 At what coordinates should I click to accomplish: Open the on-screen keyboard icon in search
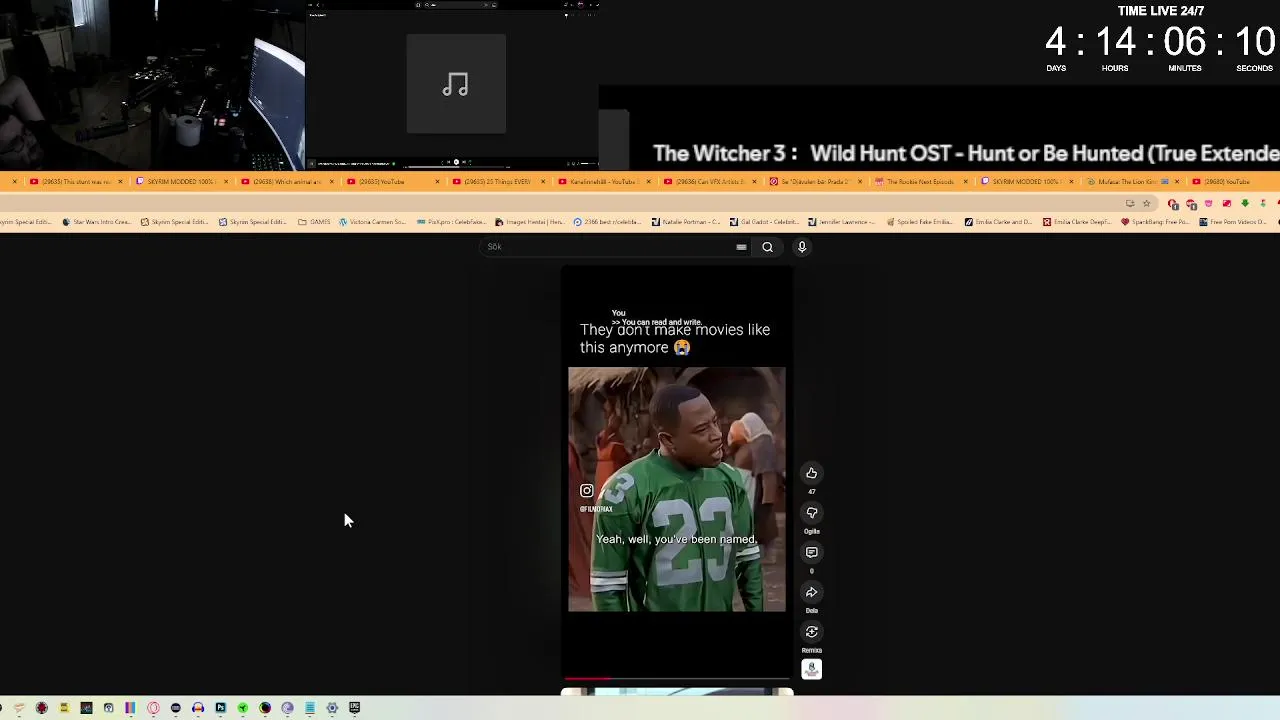(741, 247)
